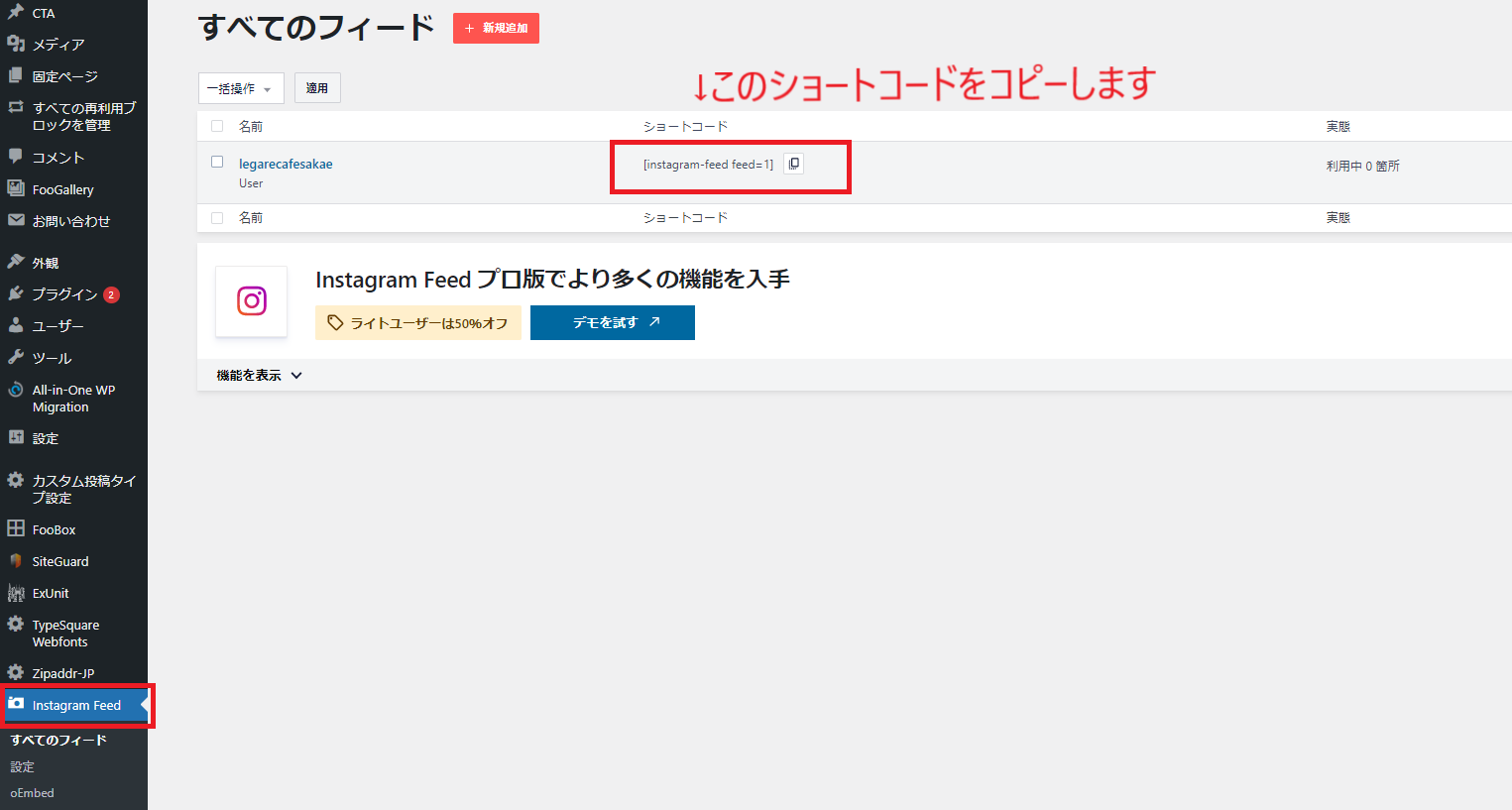Click the お問い合わせ envelope icon
Image resolution: width=1512 pixels, height=810 pixels.
point(16,220)
